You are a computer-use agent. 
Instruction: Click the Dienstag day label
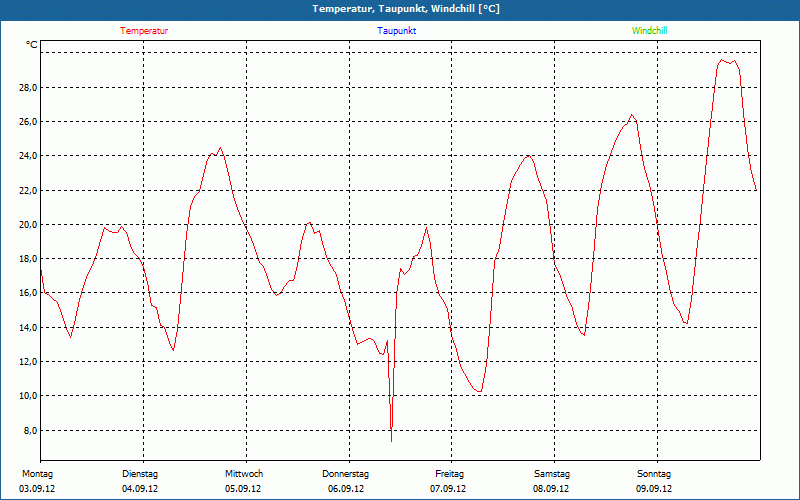pos(140,474)
